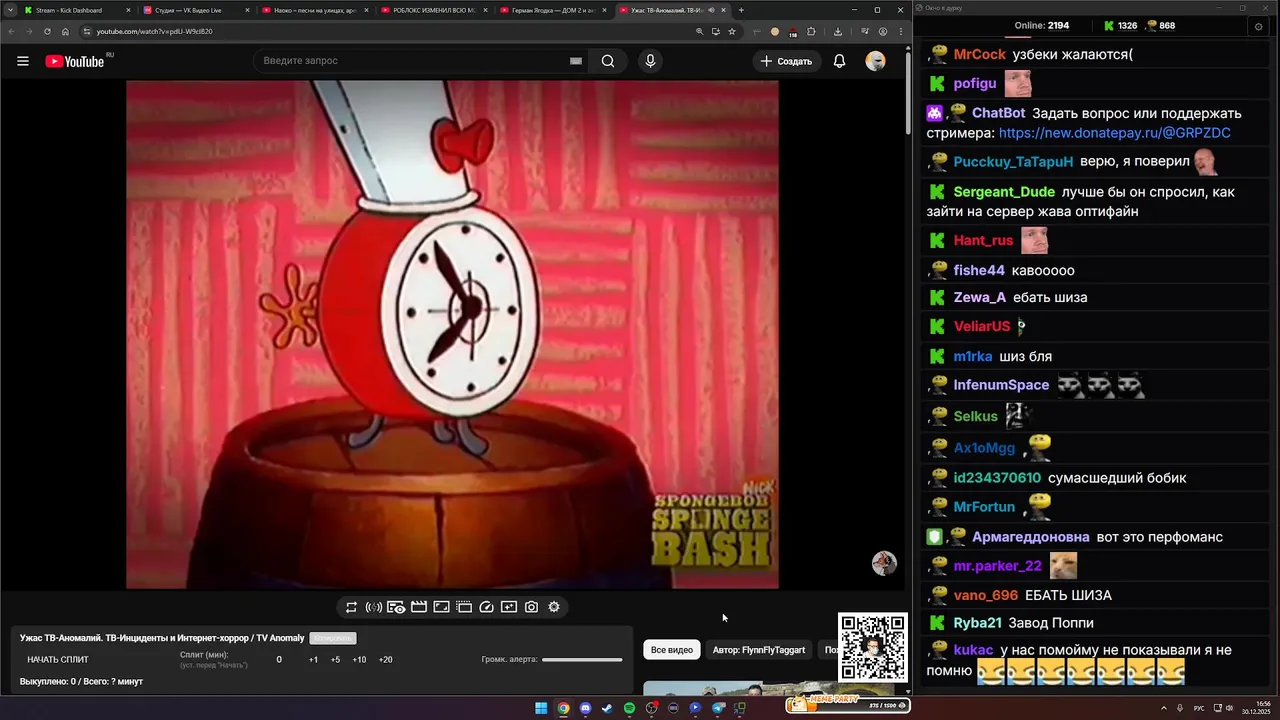
Task: Click the YouTube search magnifier button
Action: (608, 61)
